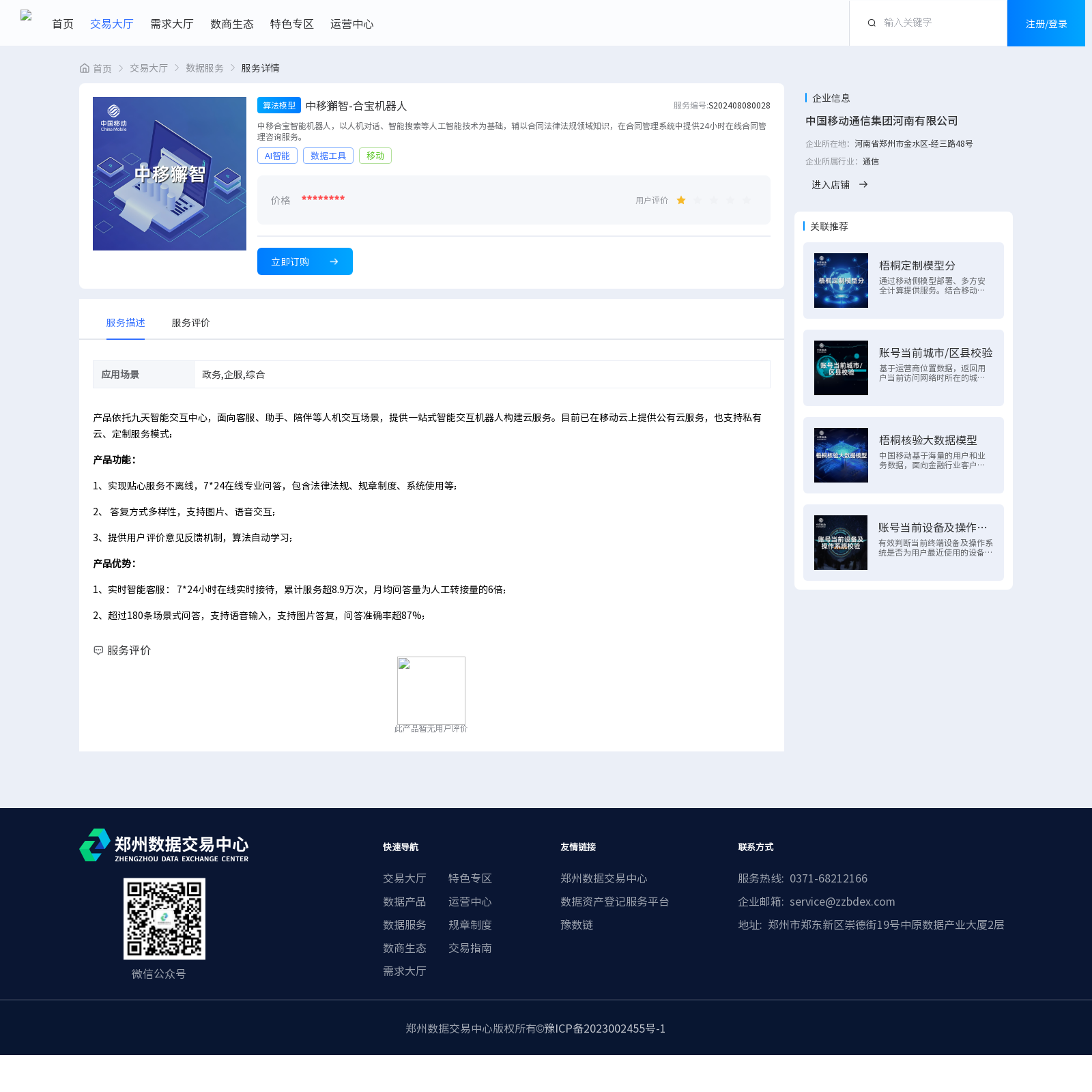Click the 郑州数据交易中心 friendly link
Viewport: 1092px width, 1092px height.
click(x=604, y=878)
